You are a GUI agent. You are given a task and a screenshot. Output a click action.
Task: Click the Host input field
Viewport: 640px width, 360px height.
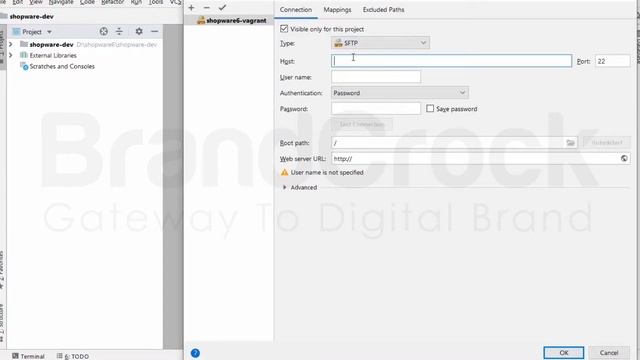(x=451, y=61)
